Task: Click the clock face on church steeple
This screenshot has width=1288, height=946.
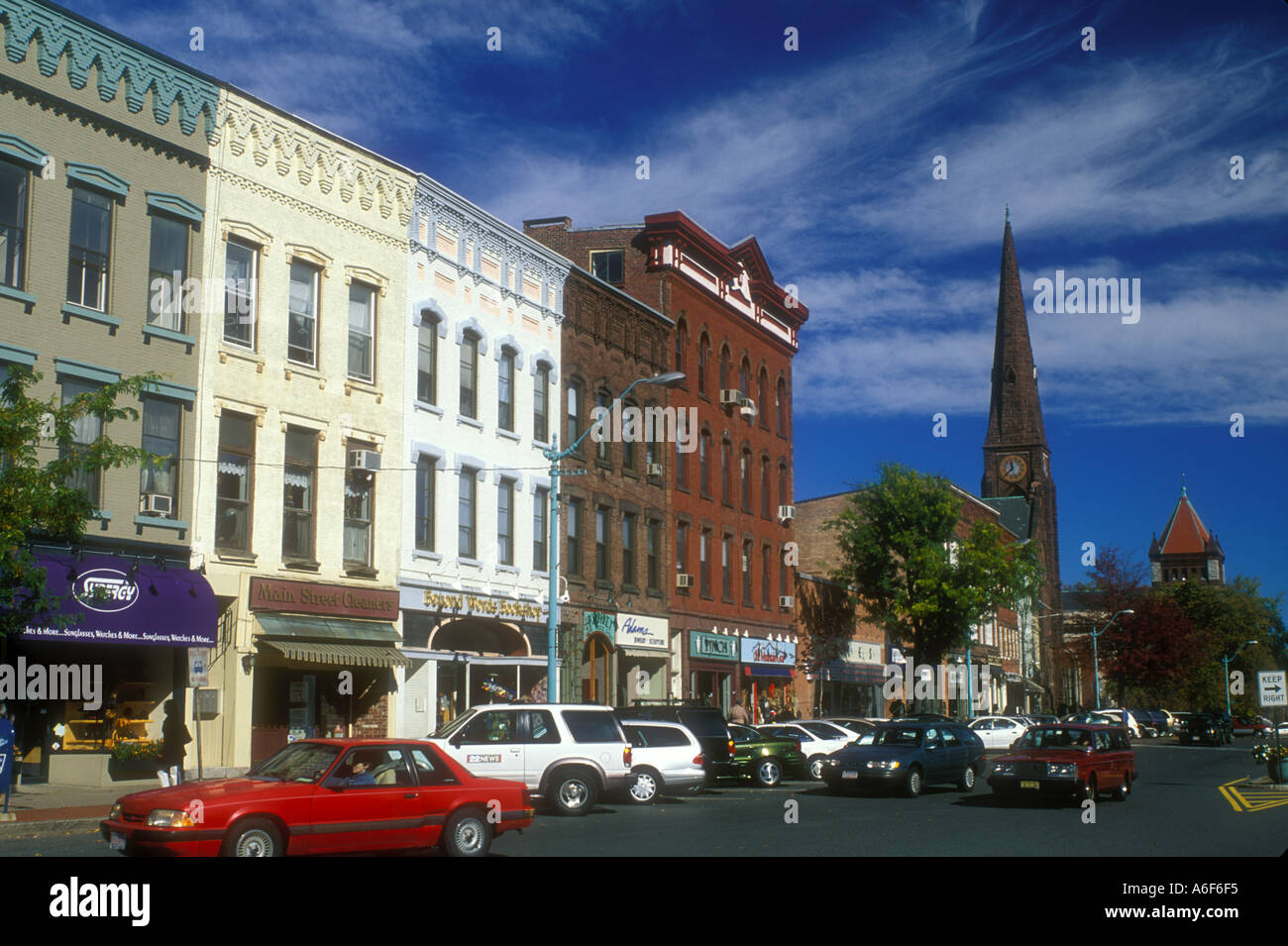Action: pos(1012,468)
